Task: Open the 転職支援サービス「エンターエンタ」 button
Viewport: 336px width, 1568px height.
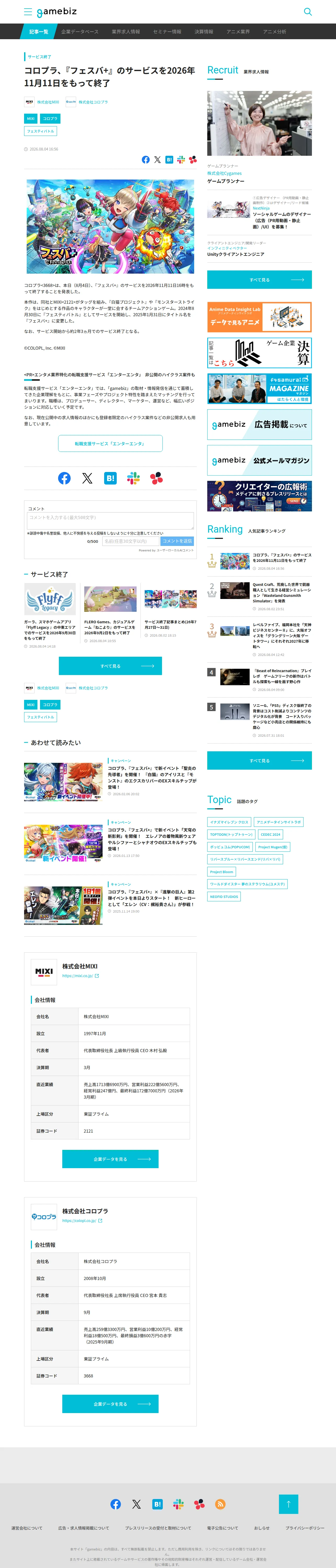Action: (x=110, y=444)
